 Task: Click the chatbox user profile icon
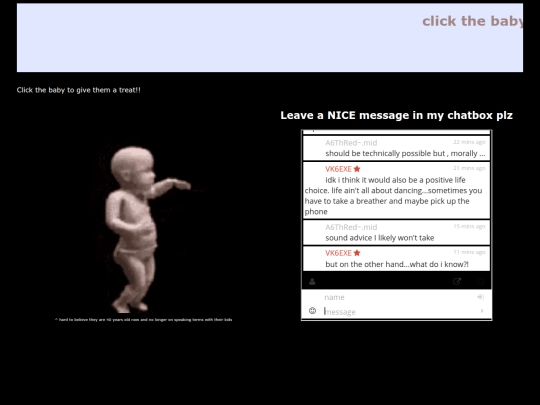(312, 282)
